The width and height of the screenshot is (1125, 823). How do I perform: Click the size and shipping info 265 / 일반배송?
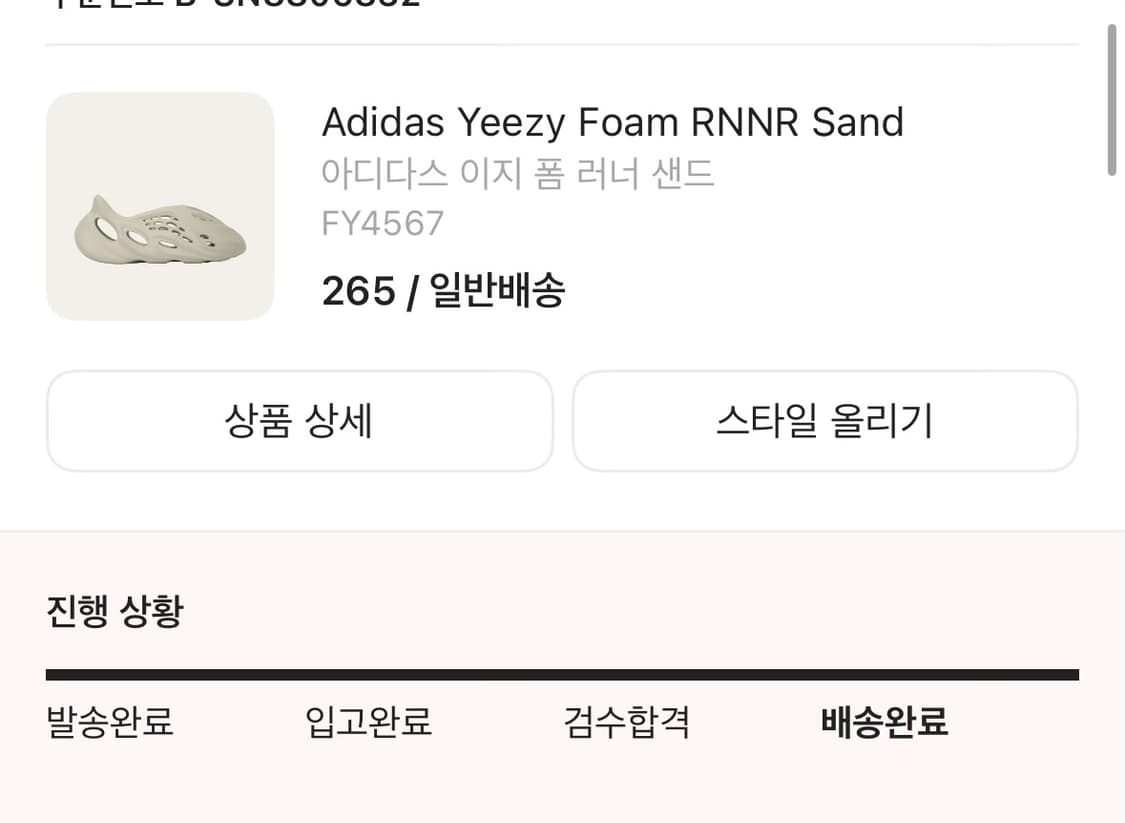click(x=443, y=290)
